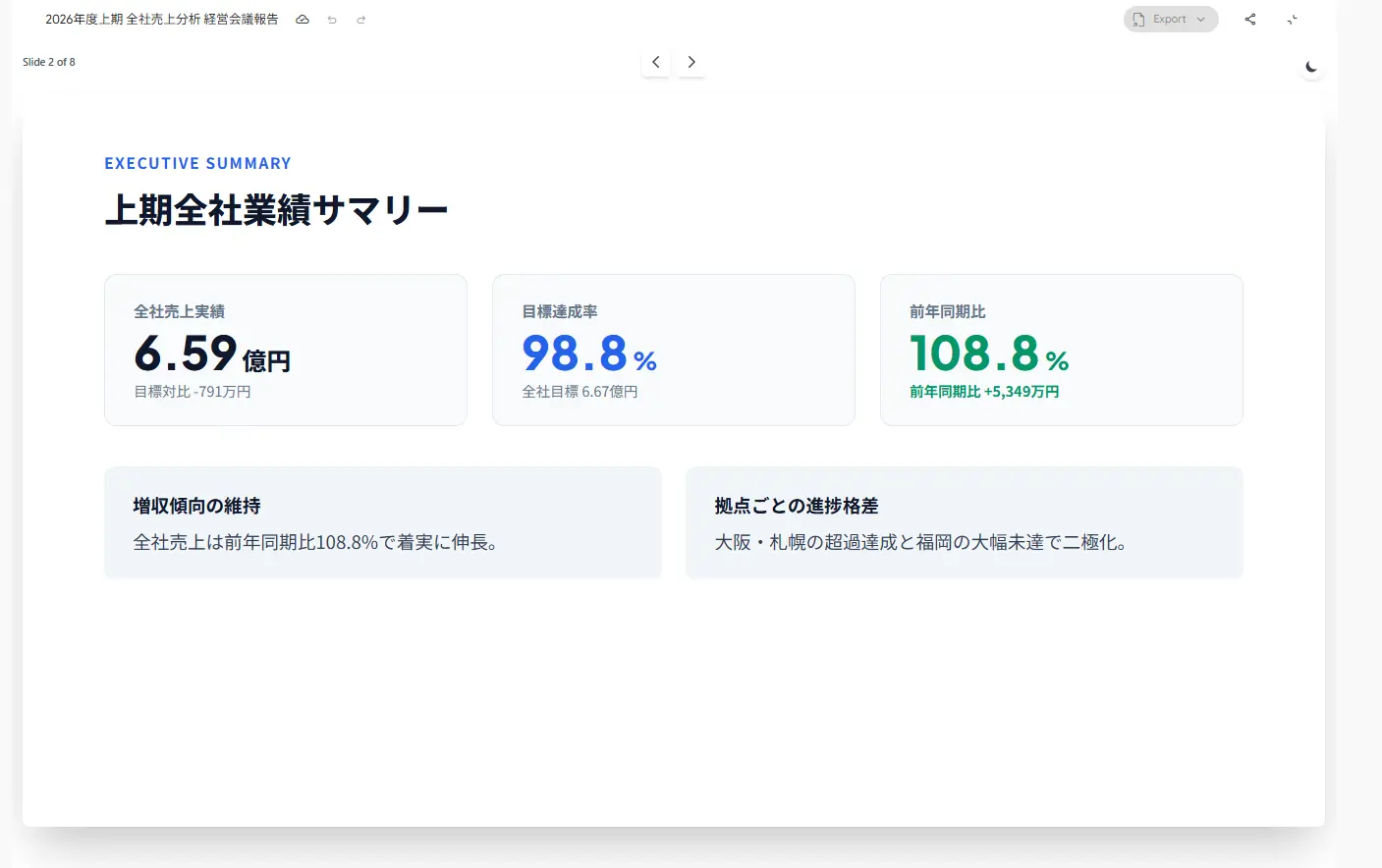Screen dimensions: 1382x868
Task: Click the 目標達成率 card label
Action: tap(560, 311)
